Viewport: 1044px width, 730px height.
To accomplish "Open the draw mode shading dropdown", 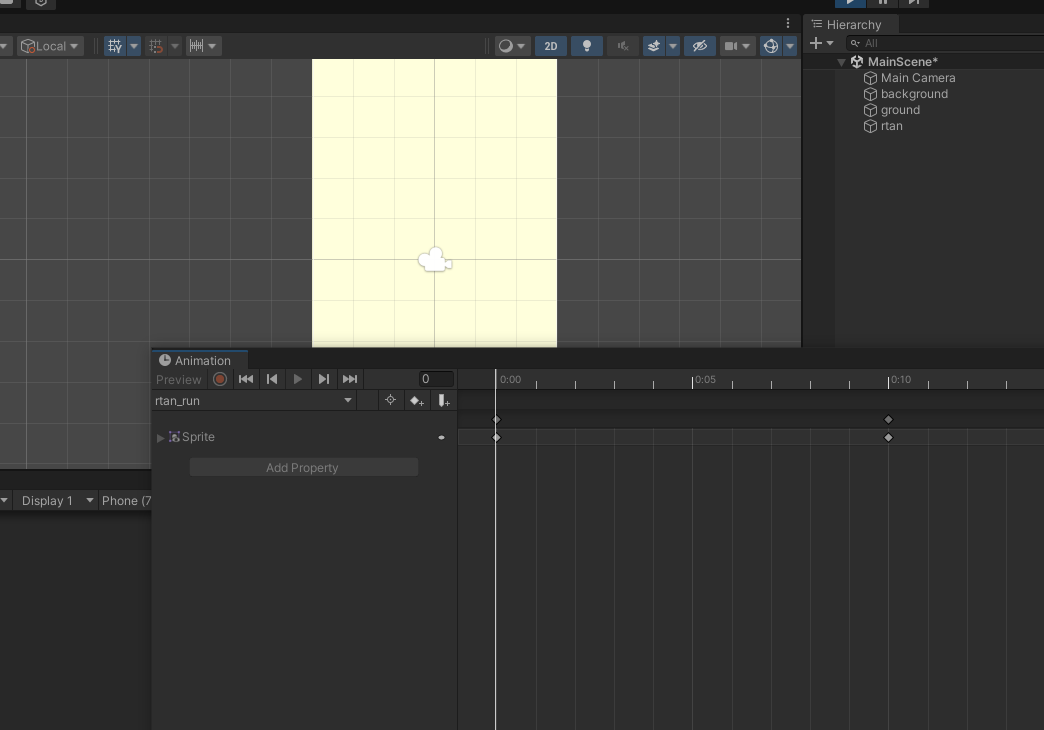I will coord(512,46).
